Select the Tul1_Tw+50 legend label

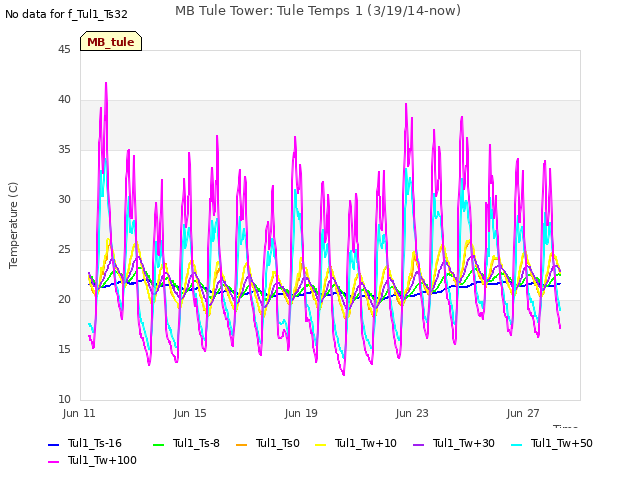562,443
